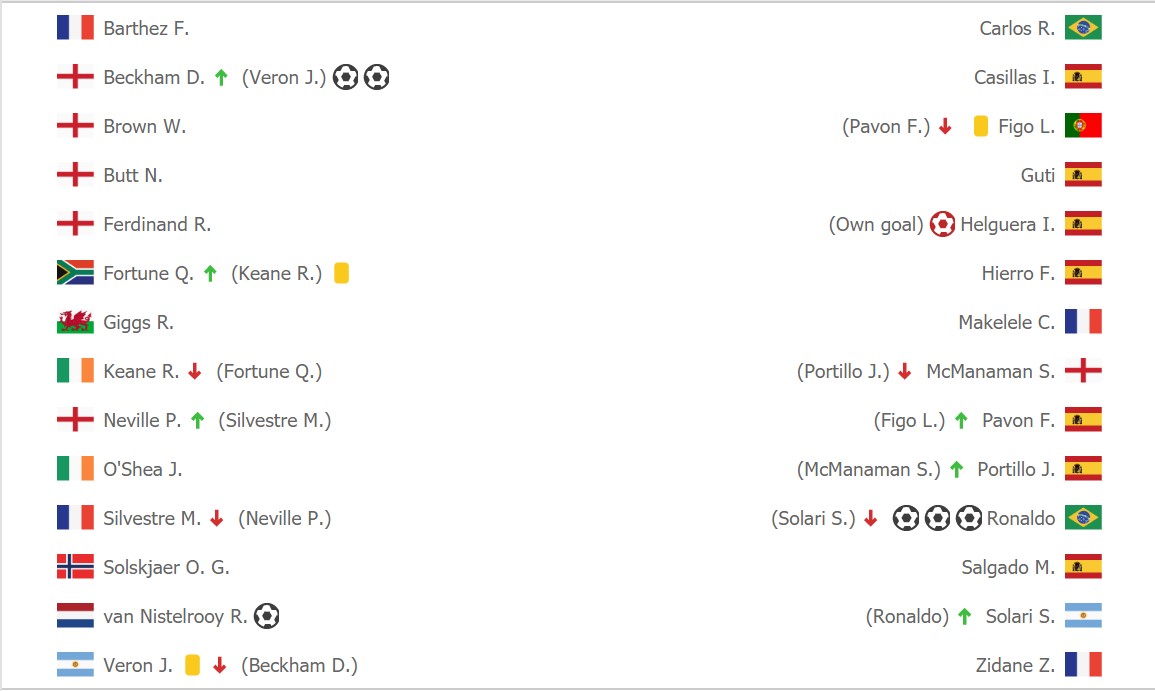
Task: Click the red own goal ball icon
Action: point(942,224)
